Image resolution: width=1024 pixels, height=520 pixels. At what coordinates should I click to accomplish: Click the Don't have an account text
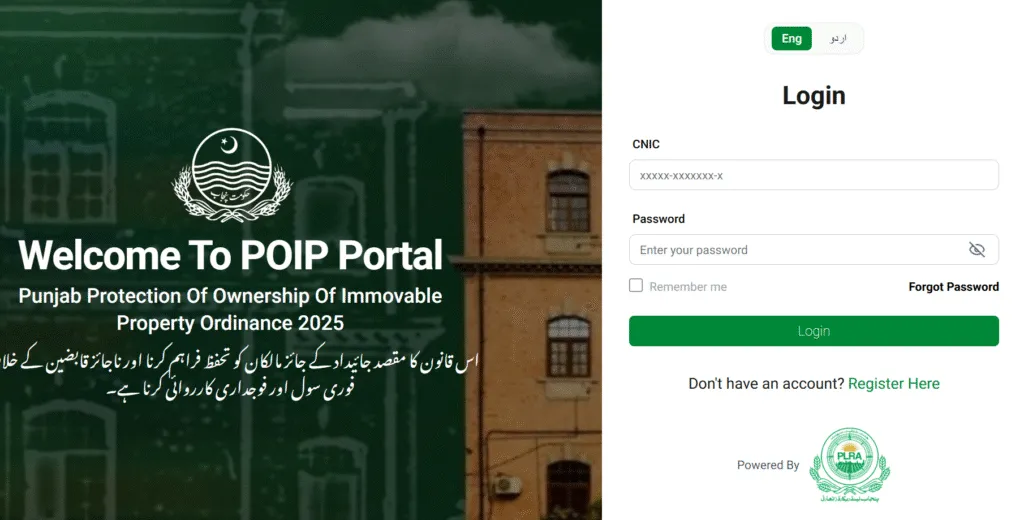tap(766, 383)
